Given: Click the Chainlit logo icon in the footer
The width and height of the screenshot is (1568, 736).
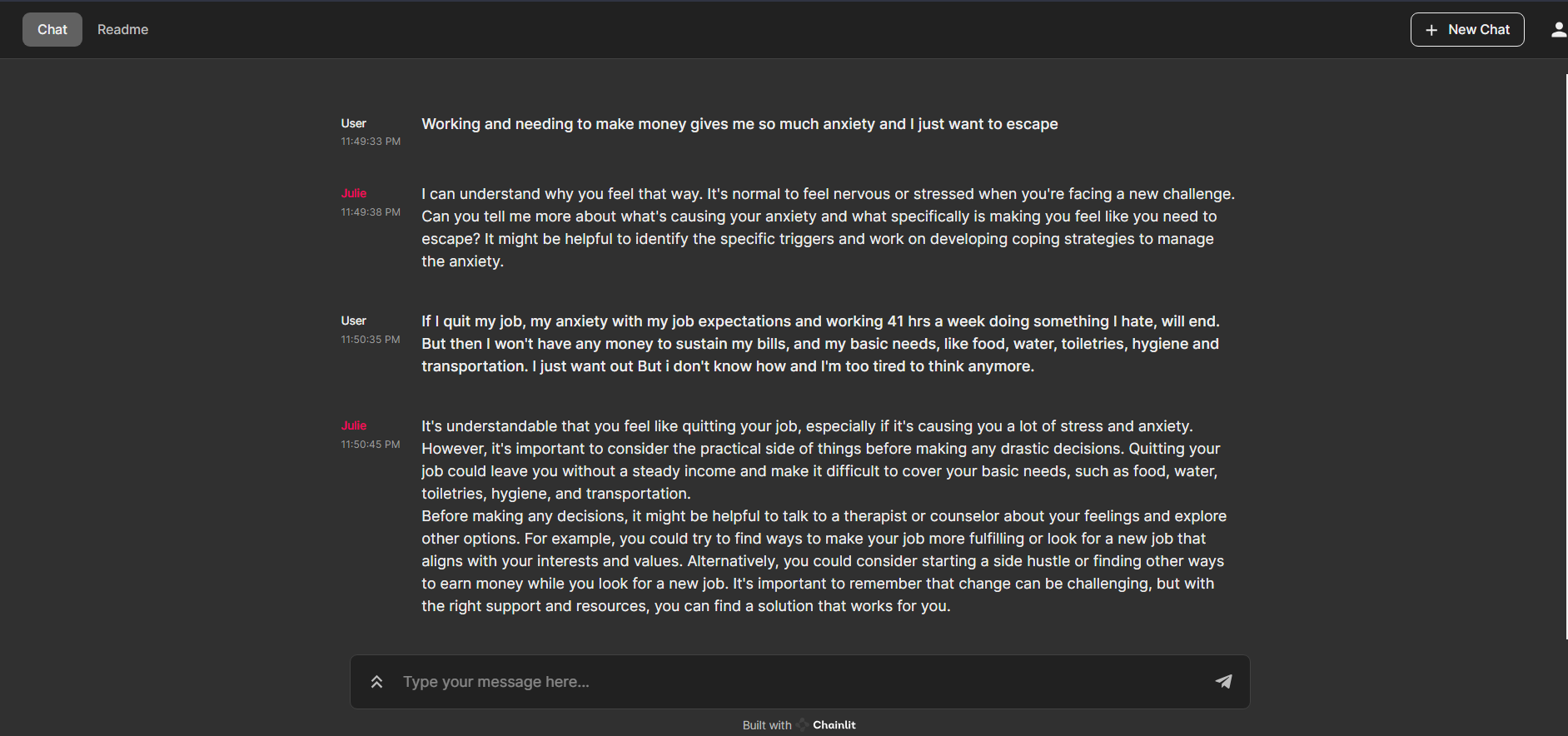Looking at the screenshot, I should pos(802,724).
